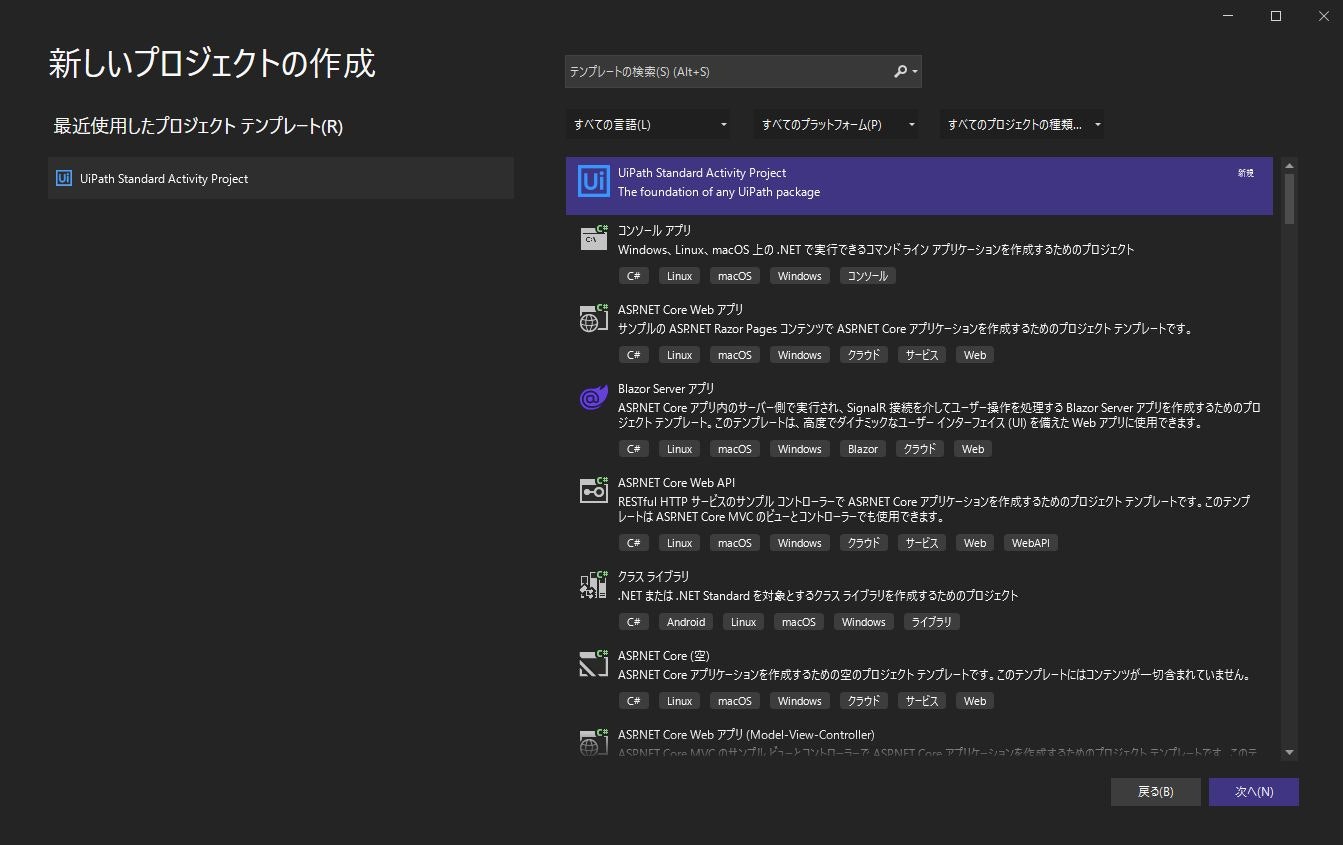Screen dimensions: 1343x845
Task: Click the ライブラリ tag under Class Library
Action: [931, 622]
